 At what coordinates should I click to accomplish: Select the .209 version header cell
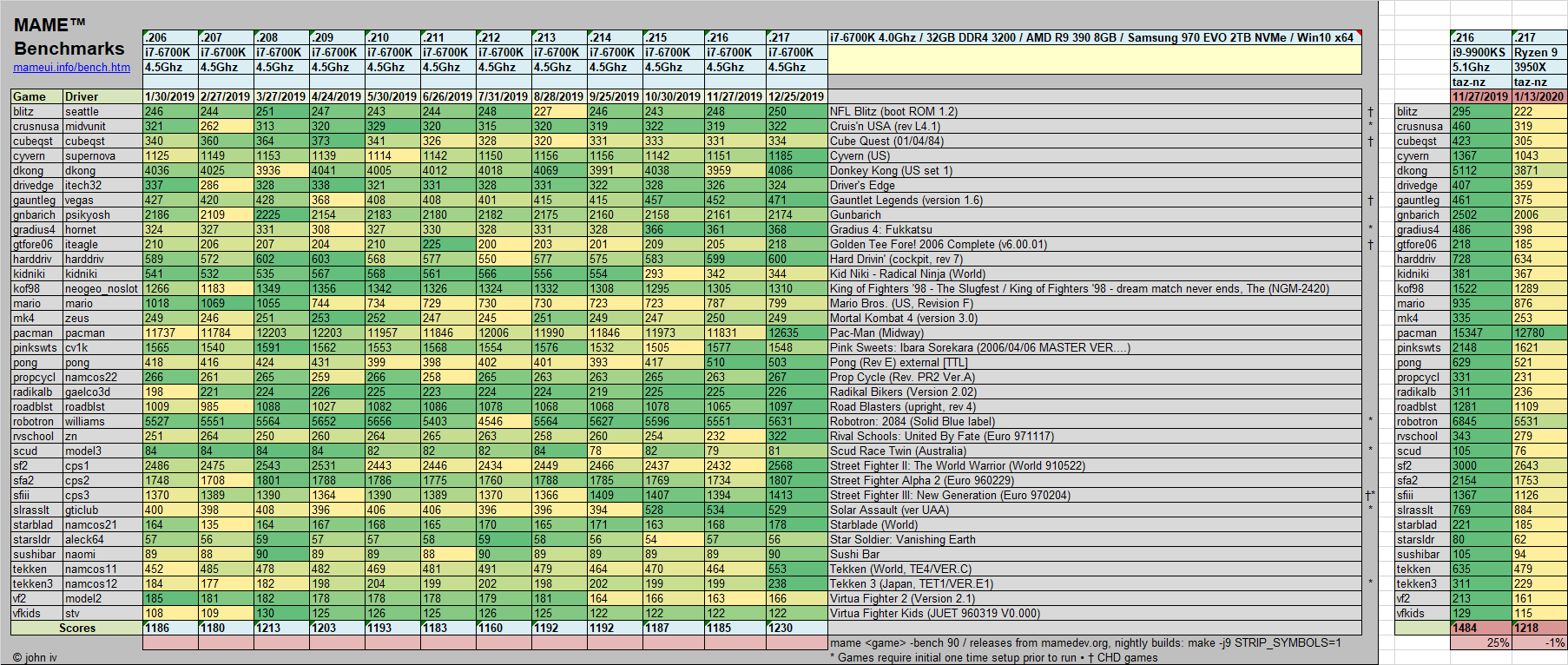click(x=337, y=37)
